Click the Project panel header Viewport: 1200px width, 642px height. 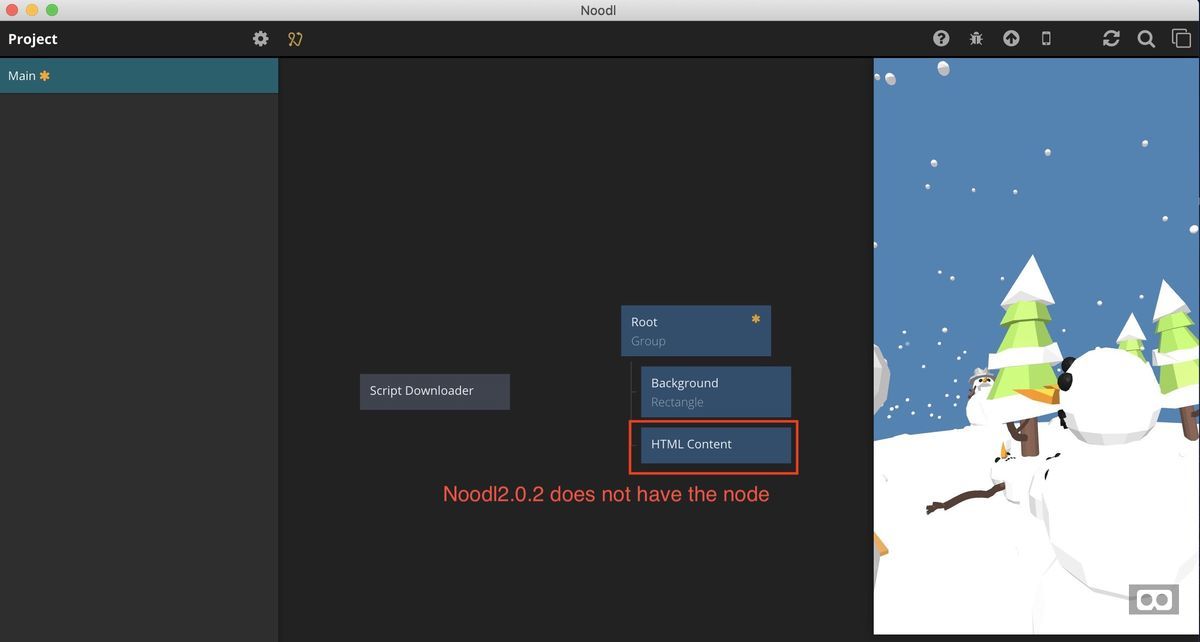pos(33,39)
